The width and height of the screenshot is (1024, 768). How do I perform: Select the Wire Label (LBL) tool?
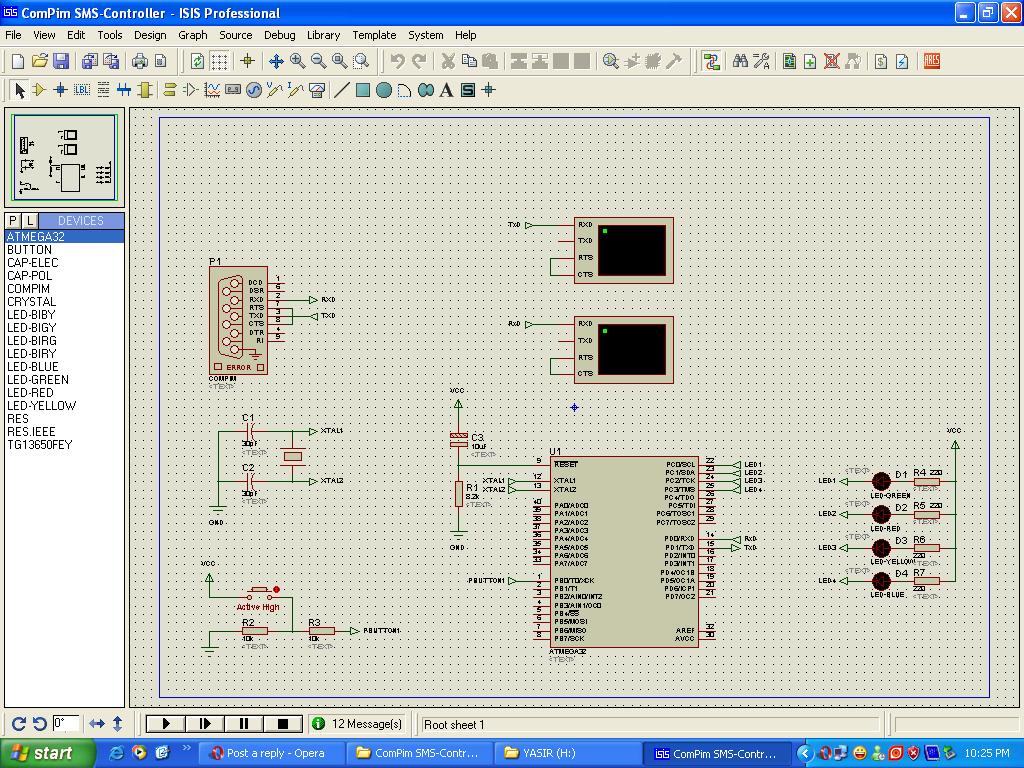[x=82, y=90]
